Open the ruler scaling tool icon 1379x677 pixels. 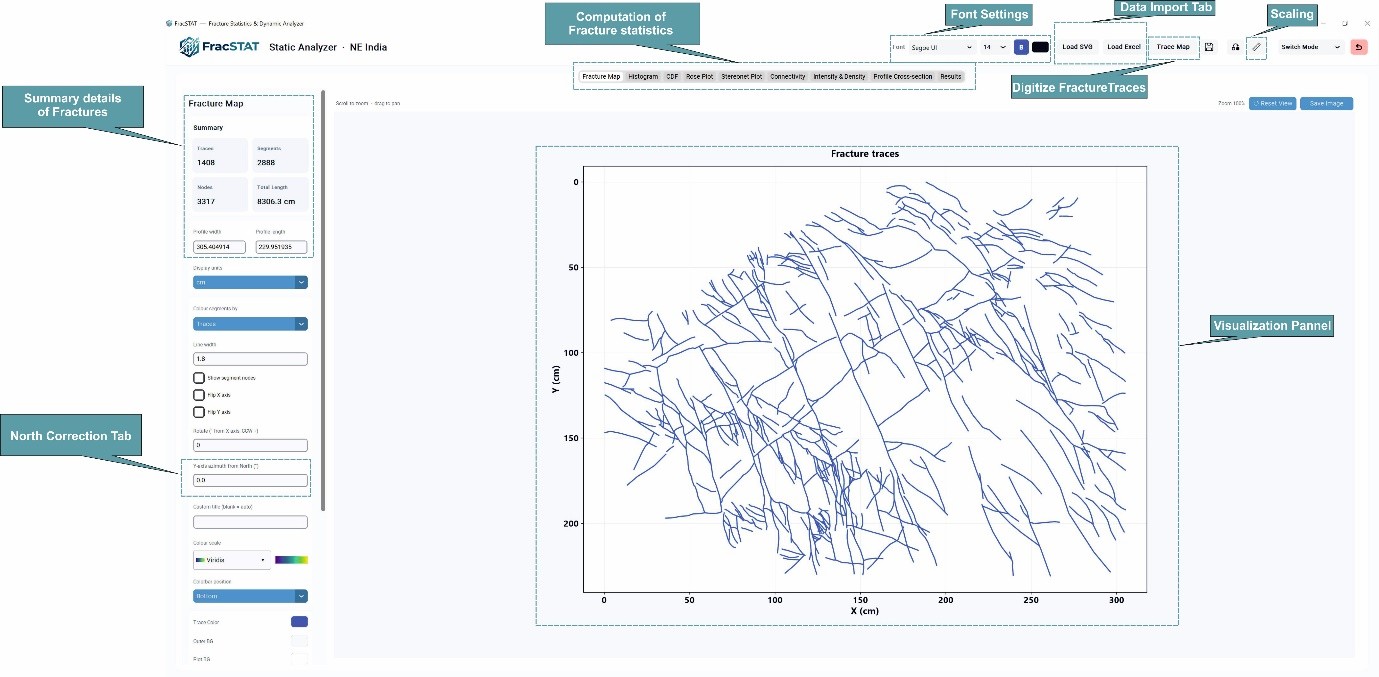click(x=1257, y=47)
